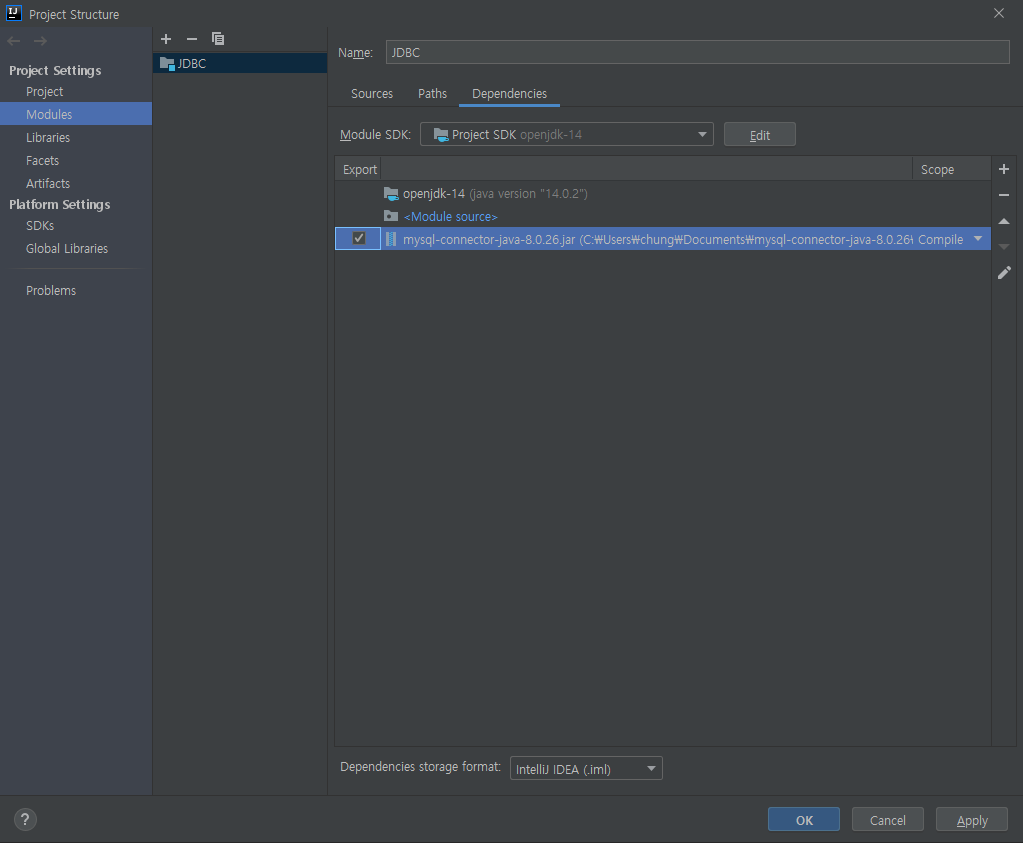Navigate back with left arrow
Screen dimensions: 1023x843
(14, 41)
